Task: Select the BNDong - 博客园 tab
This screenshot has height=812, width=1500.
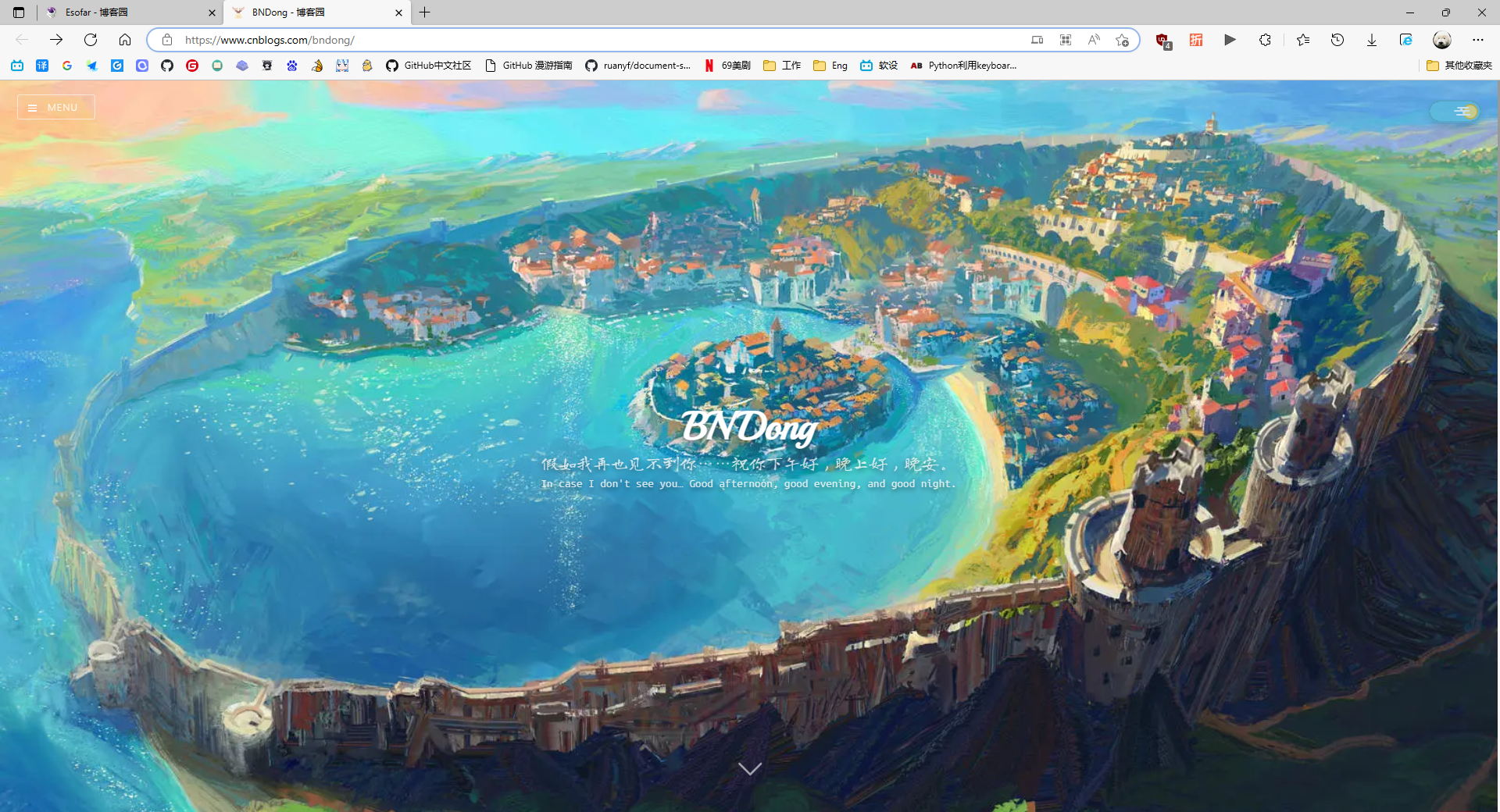Action: coord(317,12)
